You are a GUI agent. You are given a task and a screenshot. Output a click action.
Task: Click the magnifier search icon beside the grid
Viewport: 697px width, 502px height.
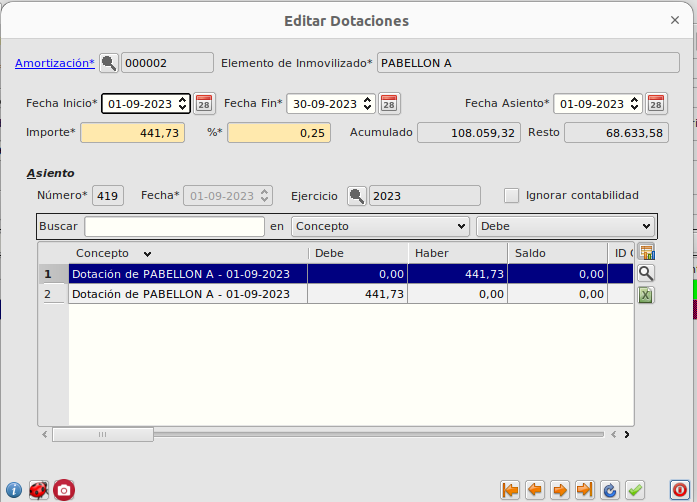coord(646,273)
